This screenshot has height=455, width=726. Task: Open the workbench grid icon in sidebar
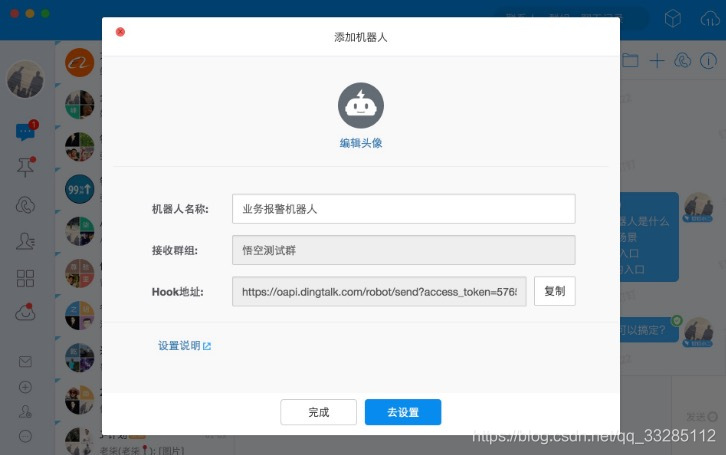[x=25, y=279]
